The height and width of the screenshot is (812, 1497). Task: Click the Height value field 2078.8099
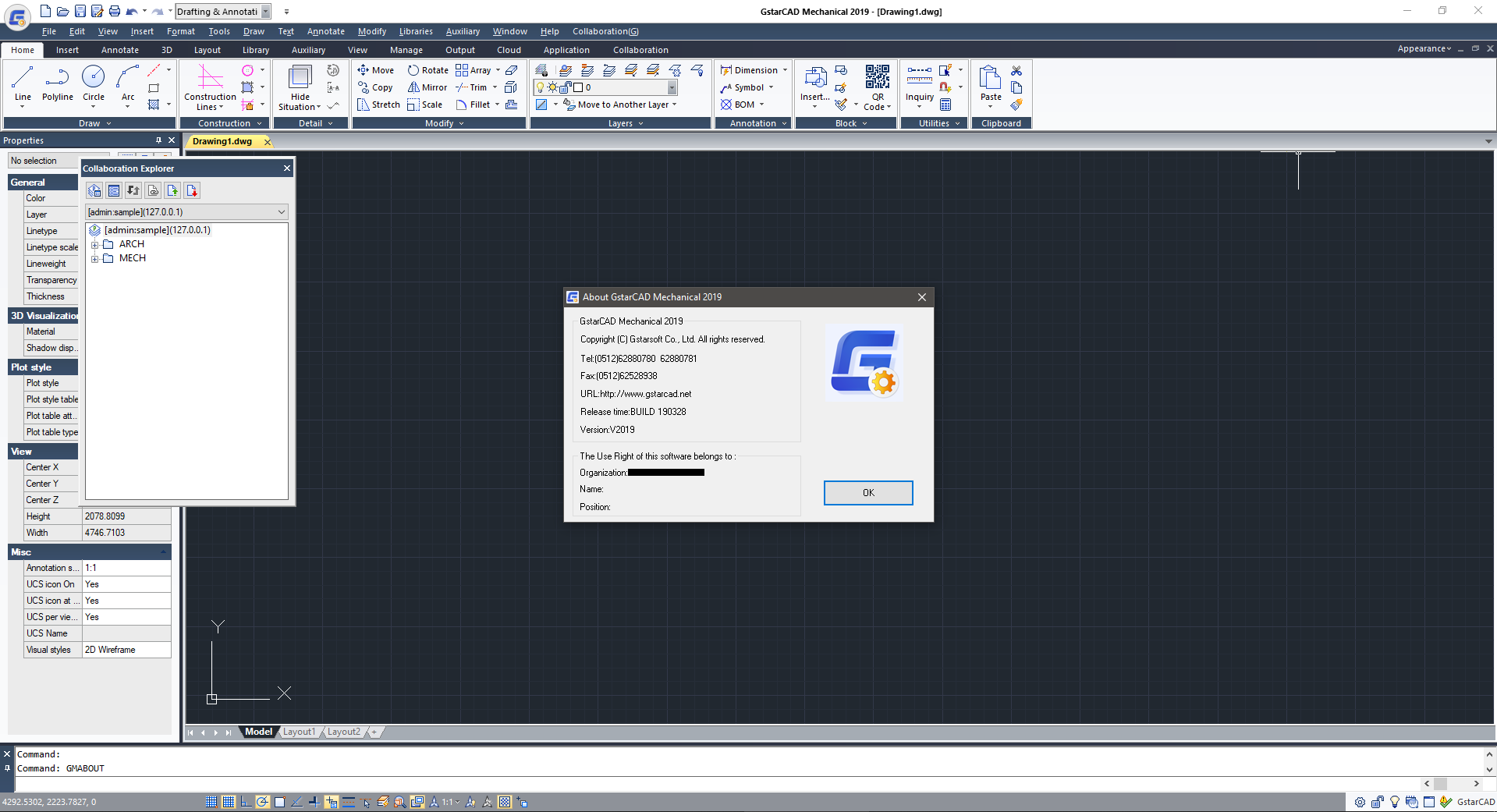[x=126, y=516]
